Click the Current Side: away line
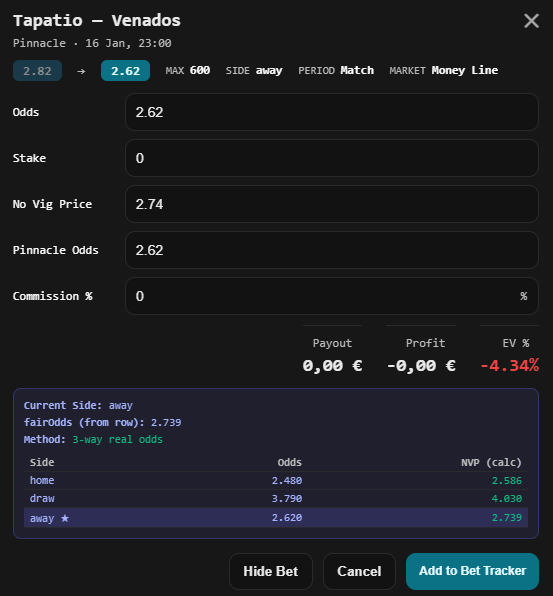This screenshot has height=596, width=553. [78, 406]
